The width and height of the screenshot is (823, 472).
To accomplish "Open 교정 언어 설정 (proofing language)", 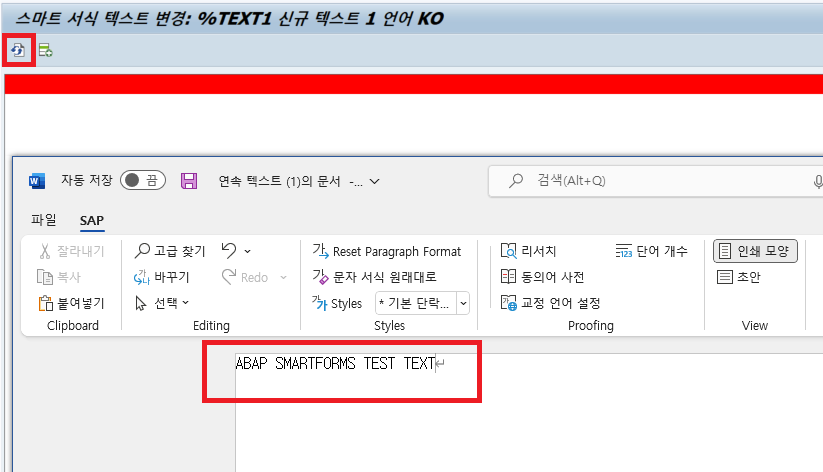I will point(551,303).
